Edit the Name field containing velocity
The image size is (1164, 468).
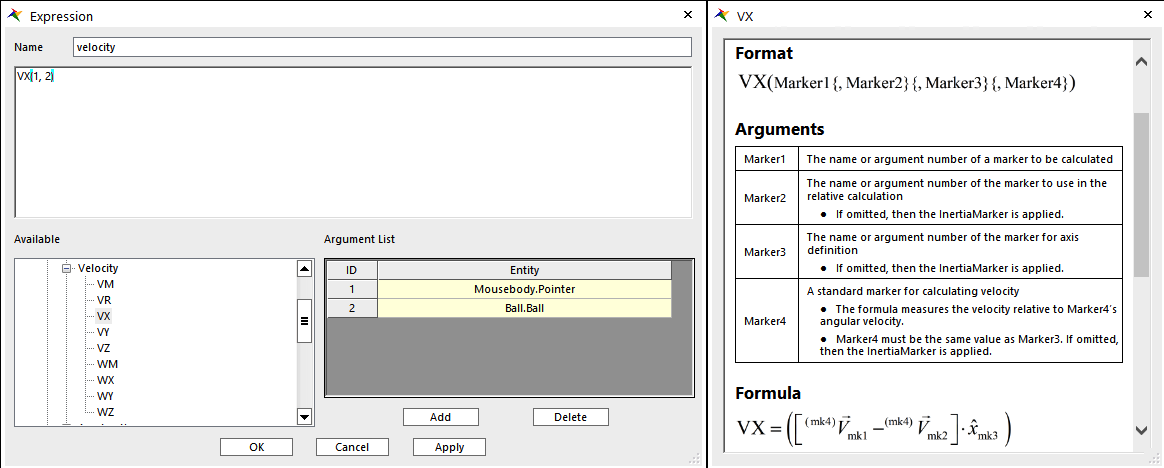[382, 47]
